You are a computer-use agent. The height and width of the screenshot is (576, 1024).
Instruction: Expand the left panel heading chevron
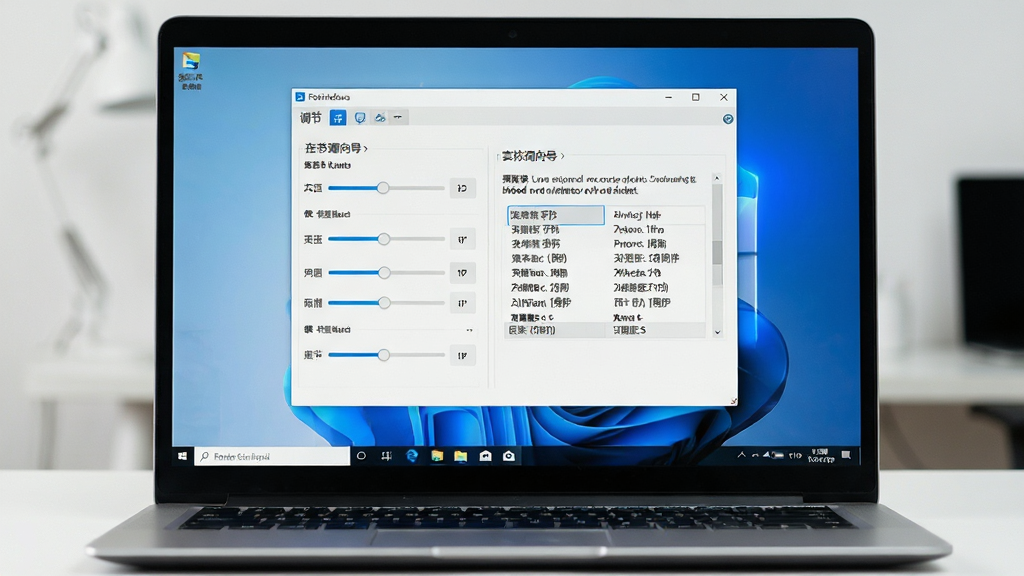coord(366,149)
